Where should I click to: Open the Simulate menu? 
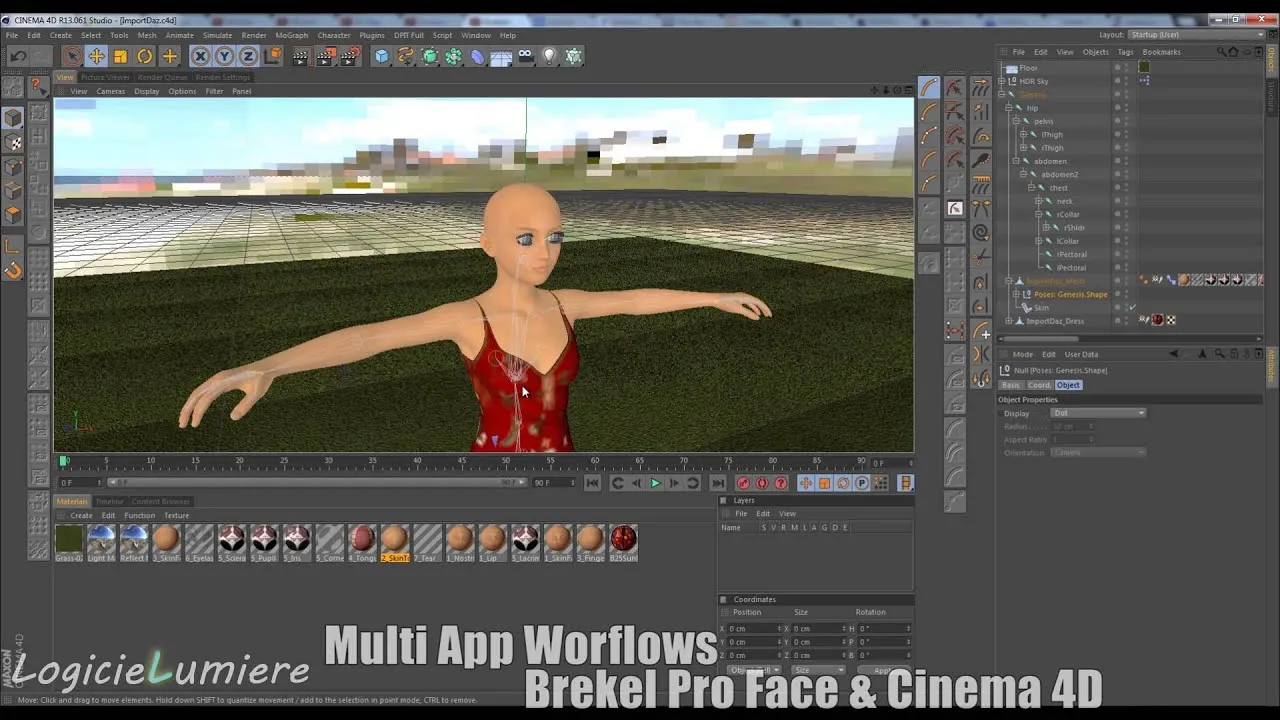click(x=217, y=35)
